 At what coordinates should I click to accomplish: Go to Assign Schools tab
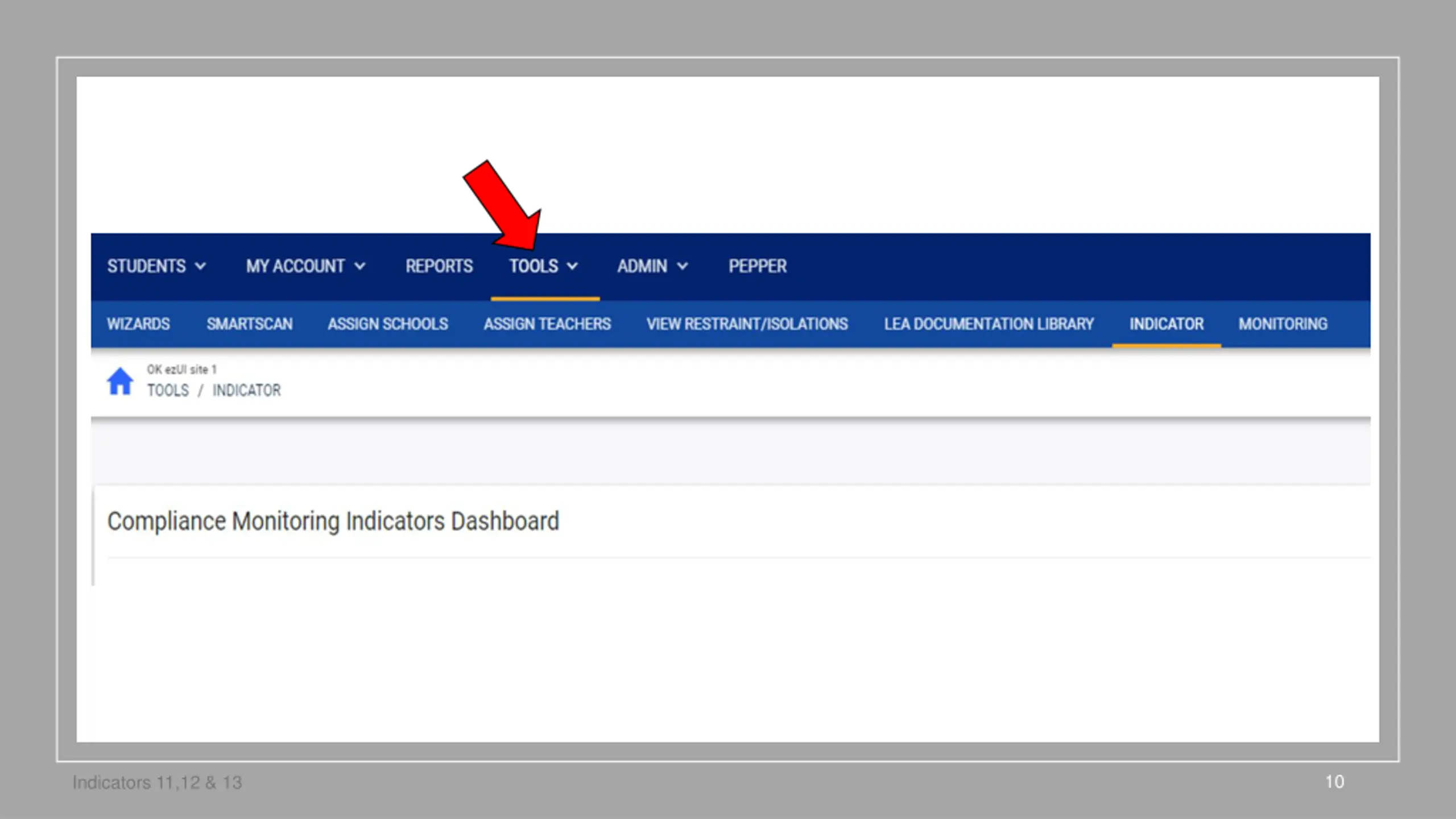(x=388, y=324)
